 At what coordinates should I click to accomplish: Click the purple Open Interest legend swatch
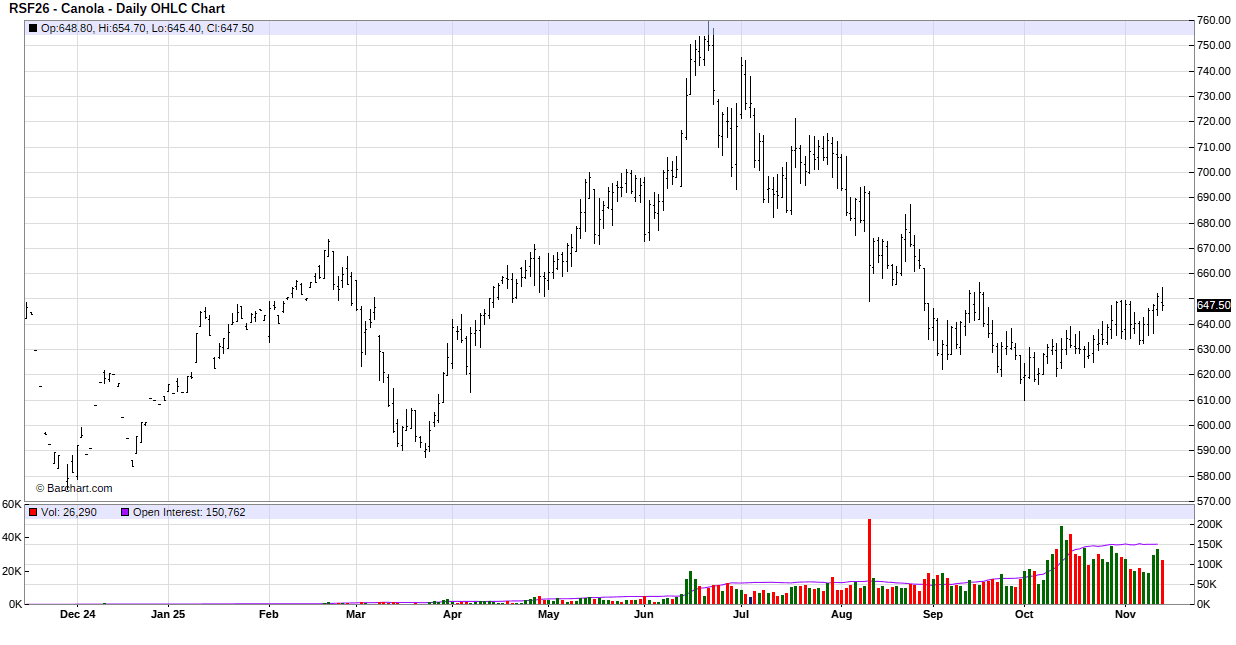click(125, 512)
